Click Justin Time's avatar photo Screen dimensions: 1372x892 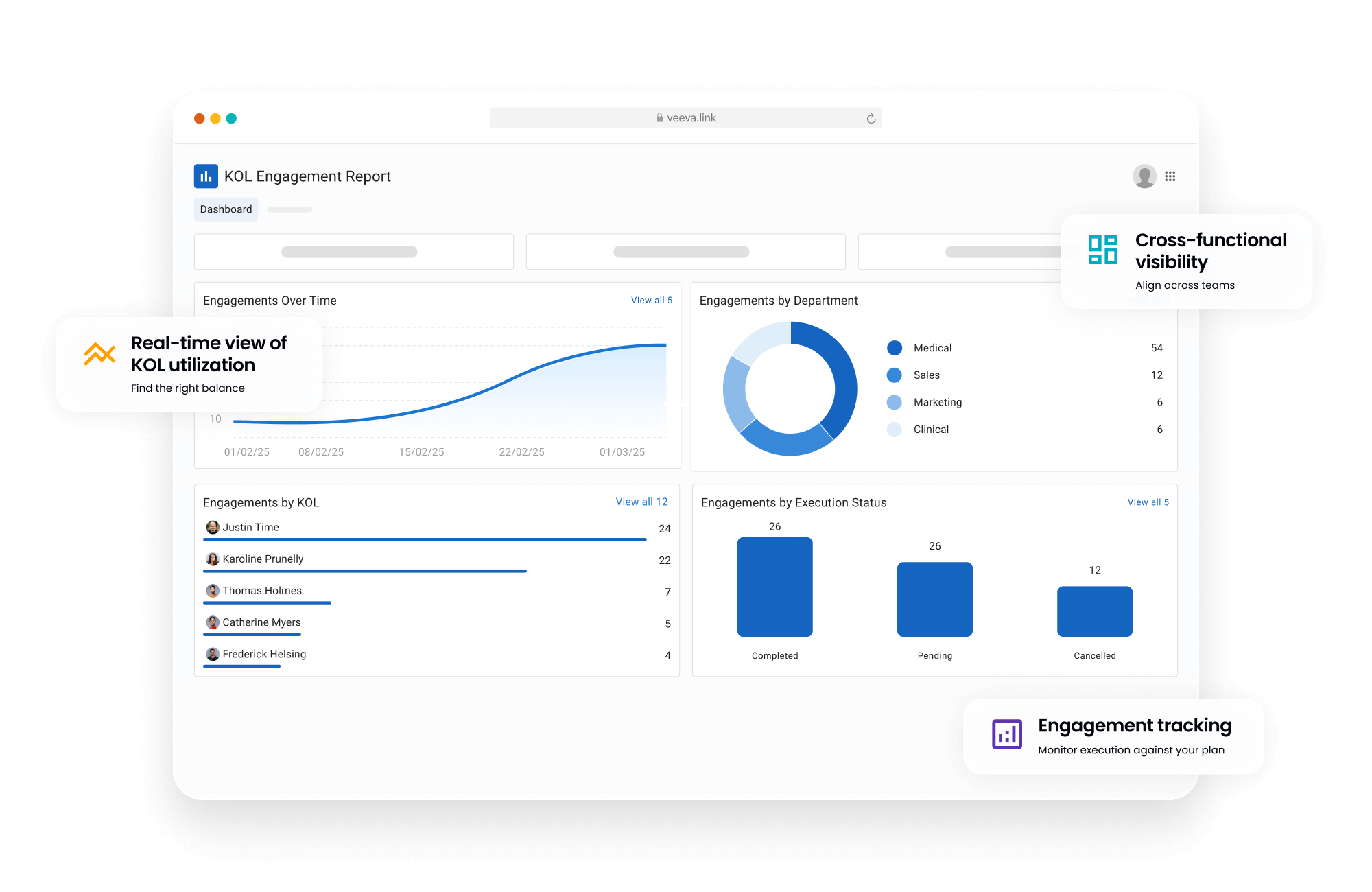(x=213, y=527)
